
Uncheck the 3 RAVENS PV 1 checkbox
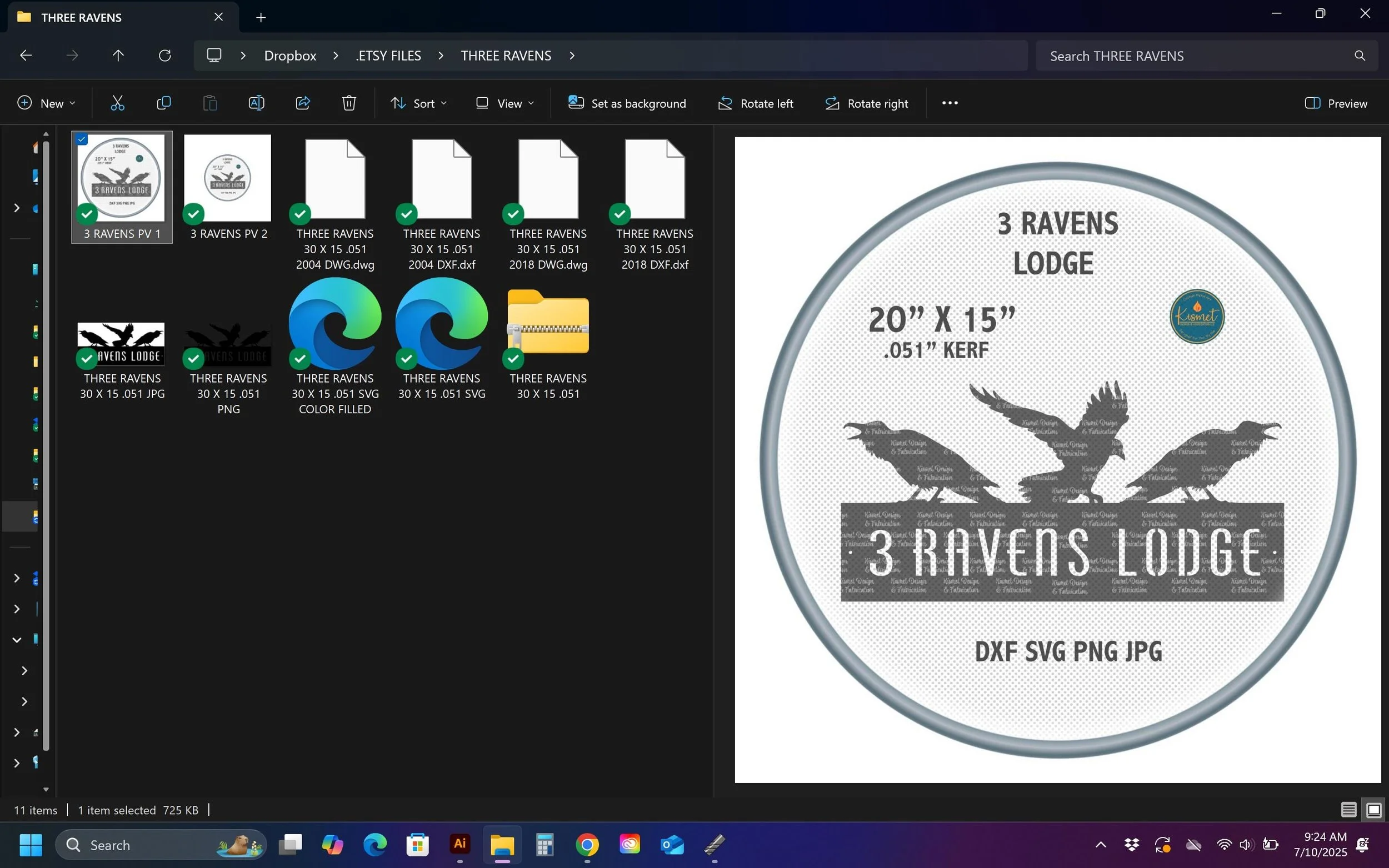click(82, 139)
